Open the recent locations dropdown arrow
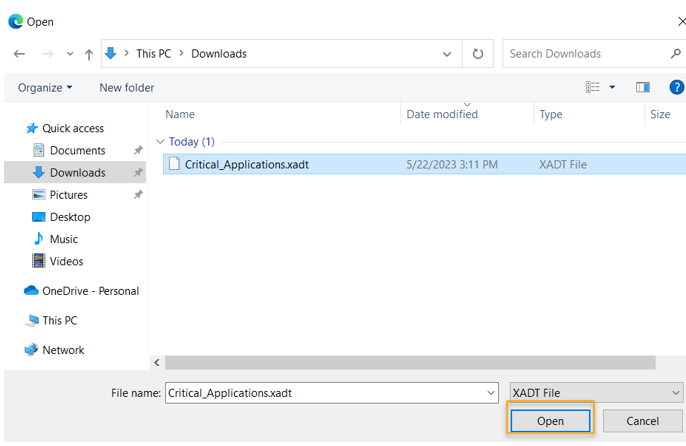 (x=69, y=54)
